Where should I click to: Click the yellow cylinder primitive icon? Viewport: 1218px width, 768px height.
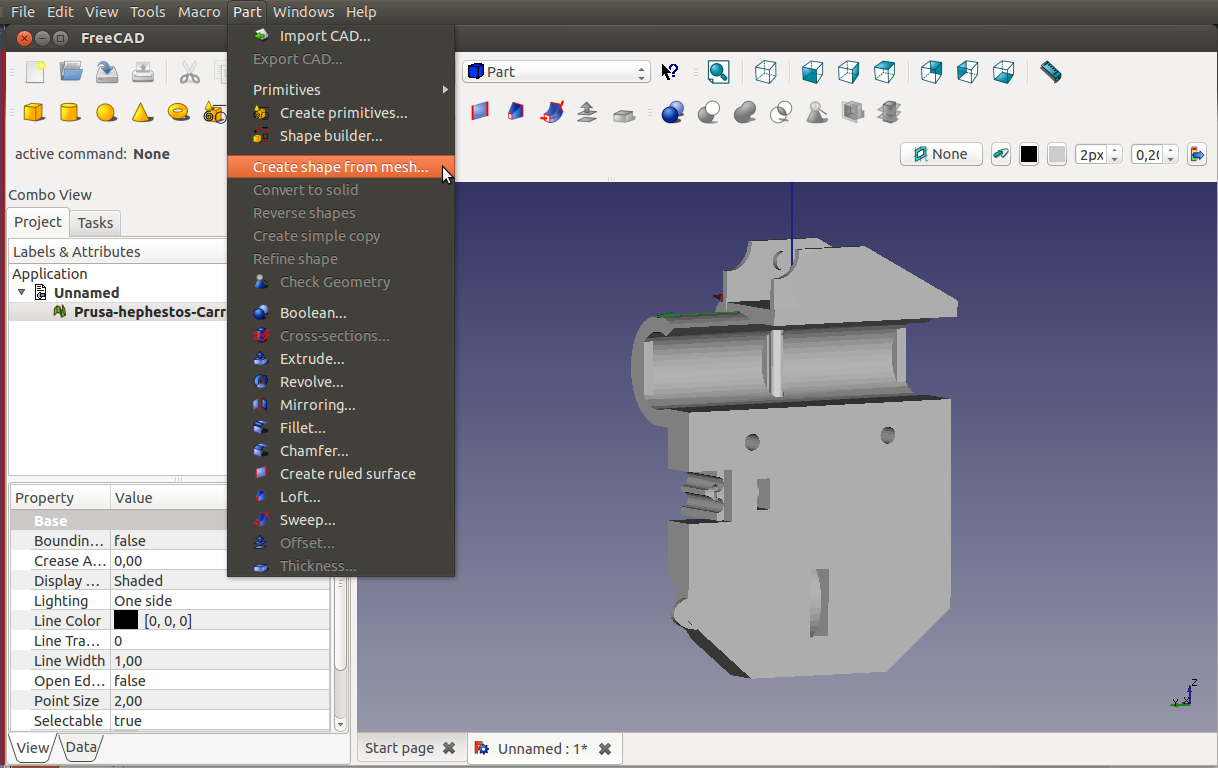[x=70, y=112]
